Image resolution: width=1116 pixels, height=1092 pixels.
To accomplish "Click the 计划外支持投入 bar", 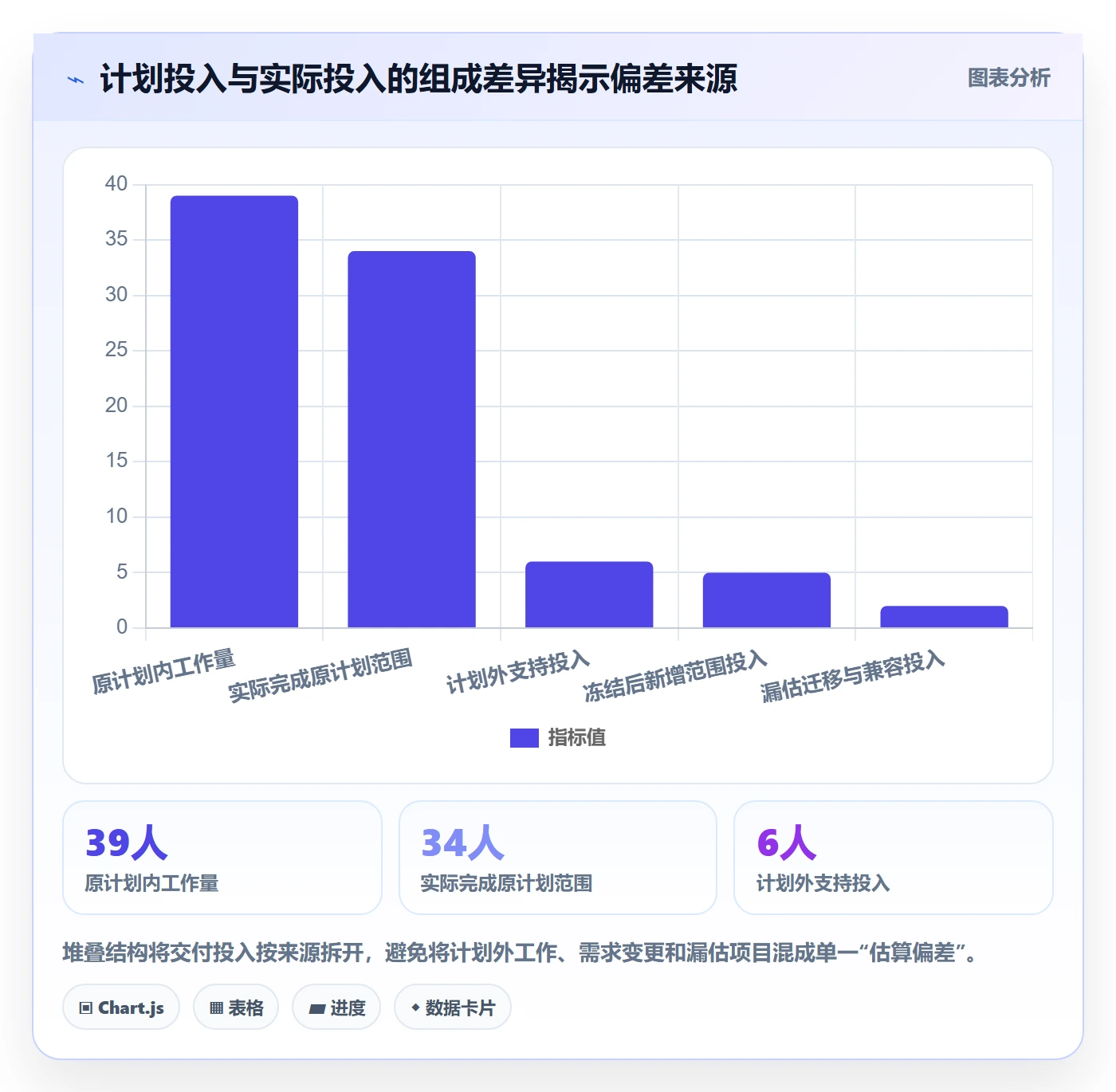I will [589, 595].
